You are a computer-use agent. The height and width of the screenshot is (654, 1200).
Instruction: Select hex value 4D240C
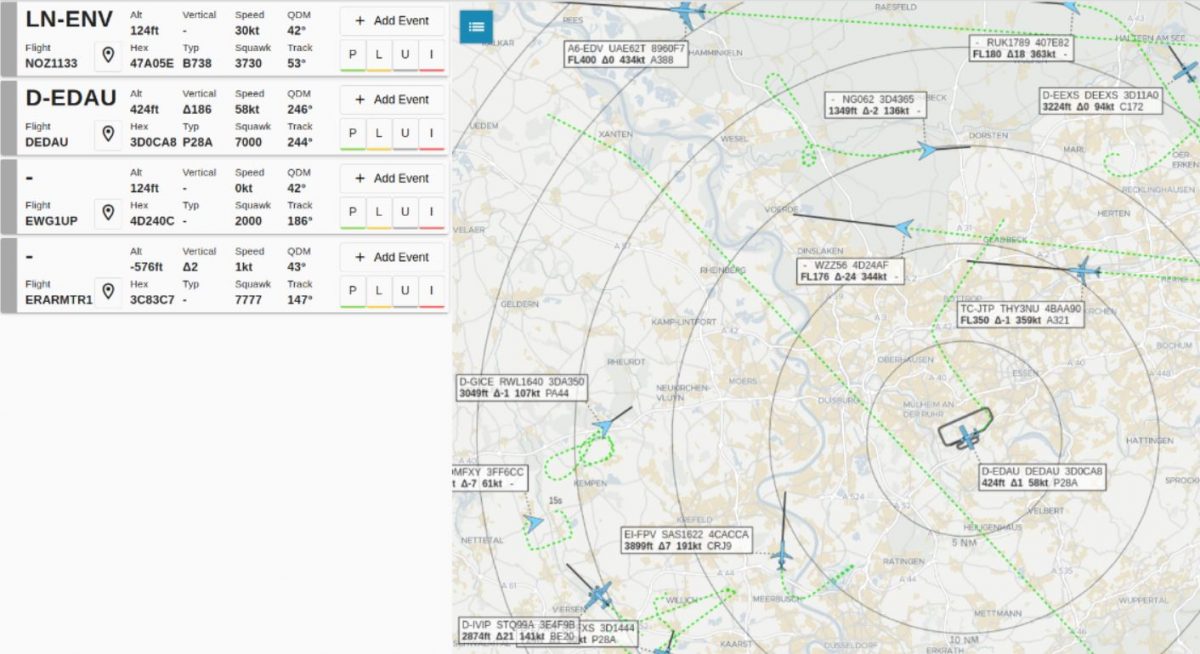pyautogui.click(x=152, y=221)
